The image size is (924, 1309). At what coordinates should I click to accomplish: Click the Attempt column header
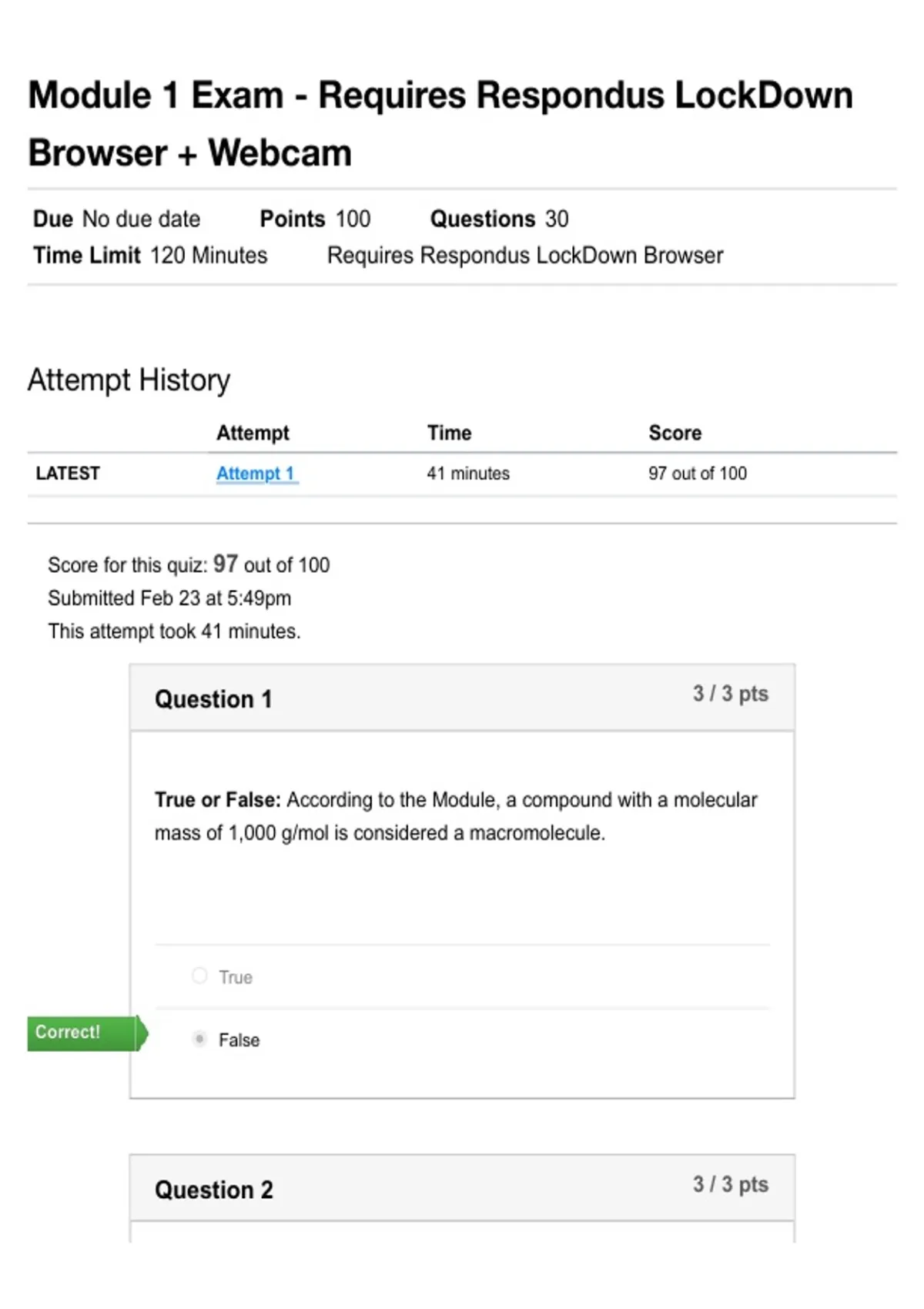tap(253, 433)
